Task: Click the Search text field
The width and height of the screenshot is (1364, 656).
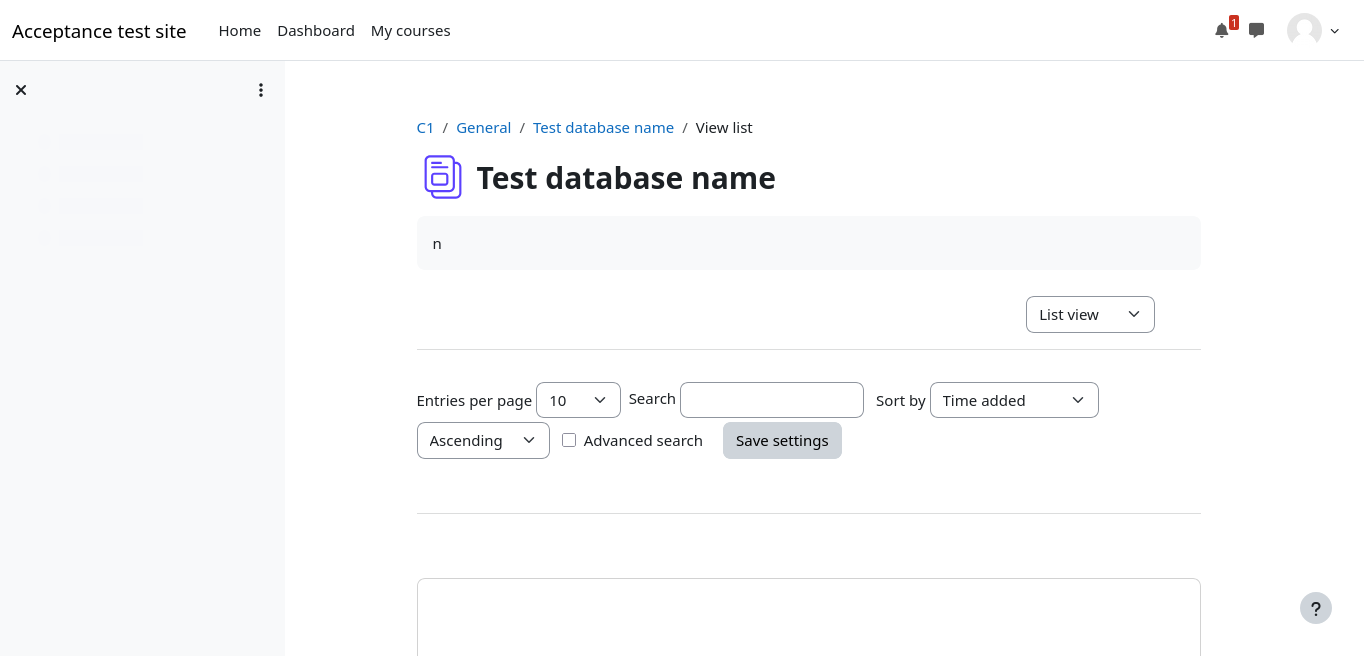Action: [x=771, y=400]
